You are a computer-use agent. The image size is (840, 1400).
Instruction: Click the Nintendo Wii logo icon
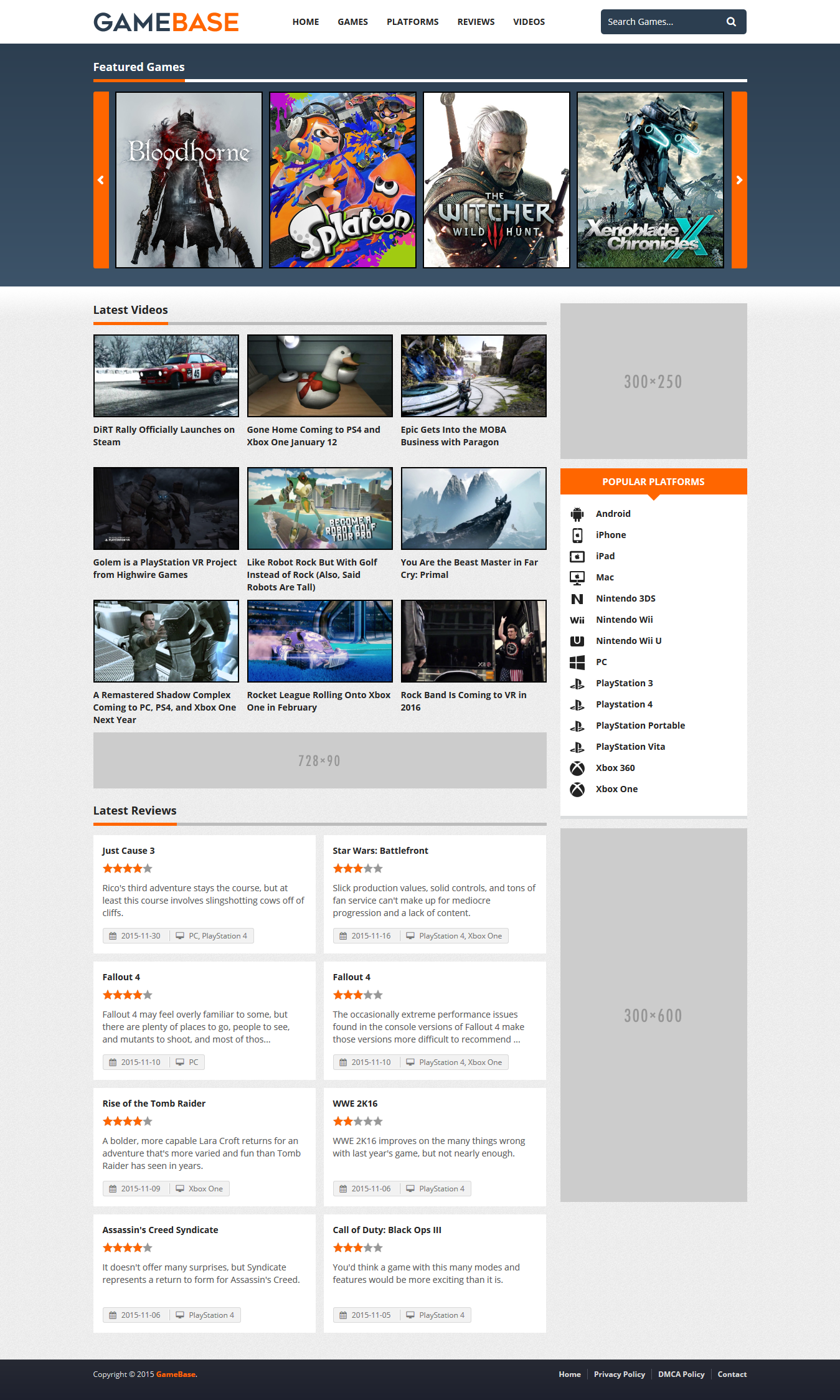[x=577, y=620]
